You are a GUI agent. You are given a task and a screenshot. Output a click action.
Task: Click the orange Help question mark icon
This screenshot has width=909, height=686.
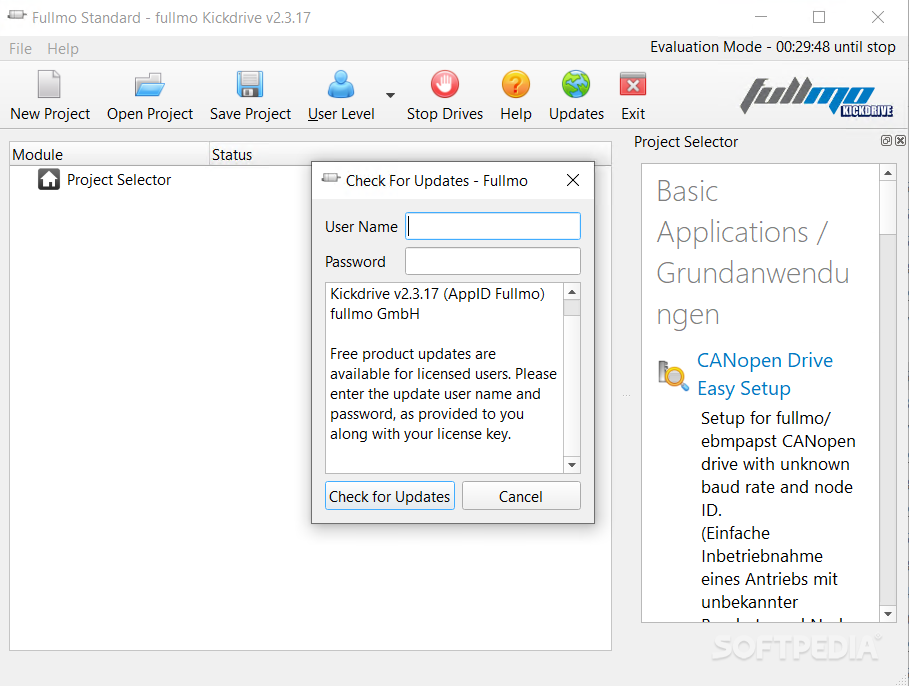pyautogui.click(x=515, y=84)
